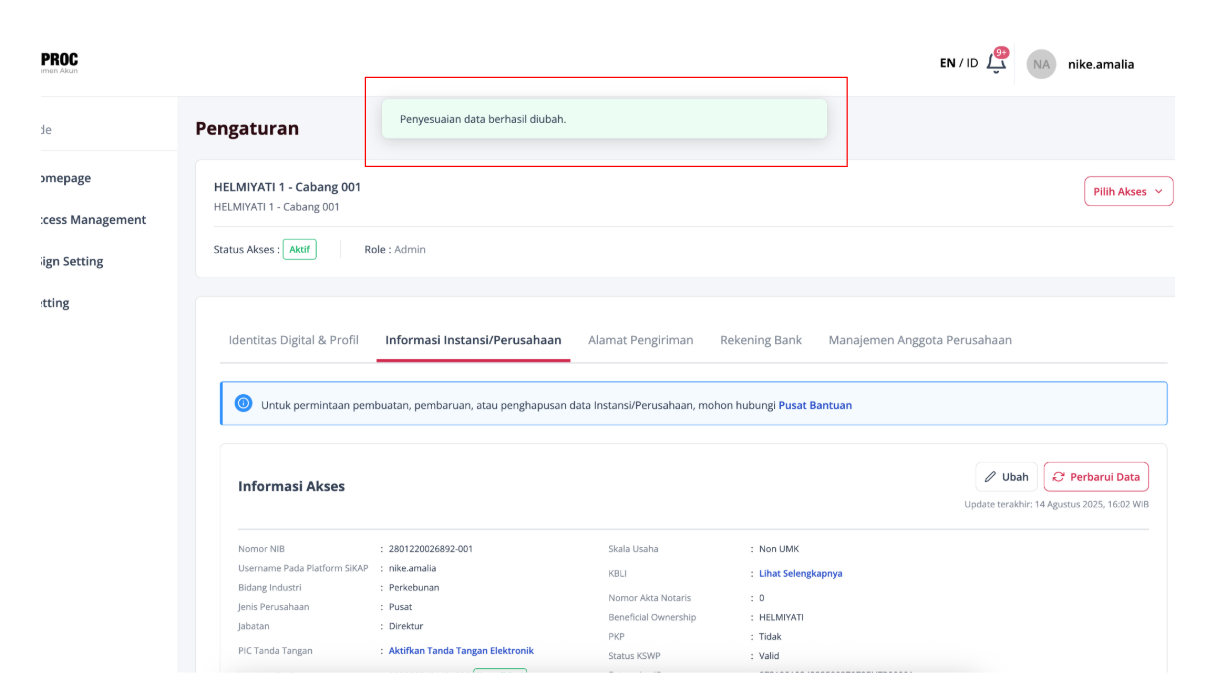1210x684 pixels.
Task: Click the Skala Usaha value Non UMK
Action: [779, 549]
